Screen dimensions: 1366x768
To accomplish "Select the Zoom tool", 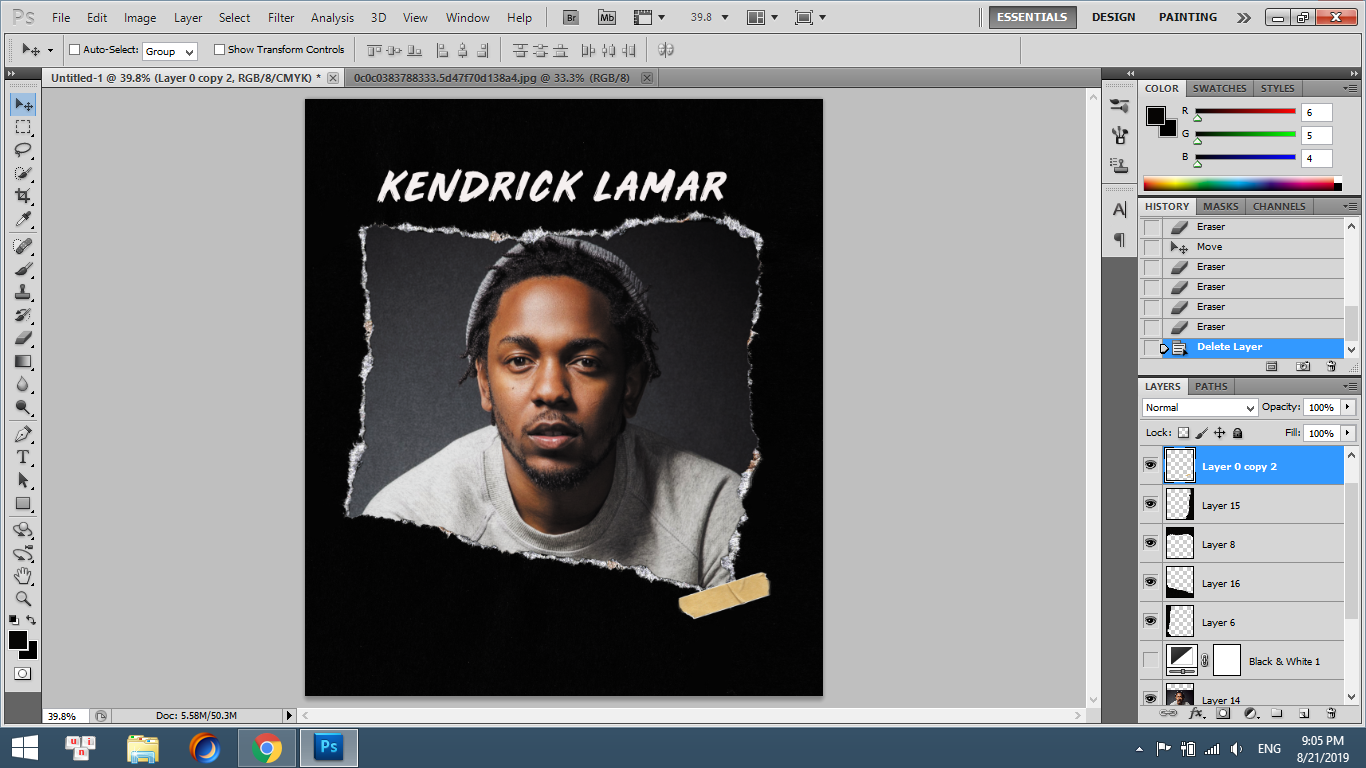I will 23,599.
